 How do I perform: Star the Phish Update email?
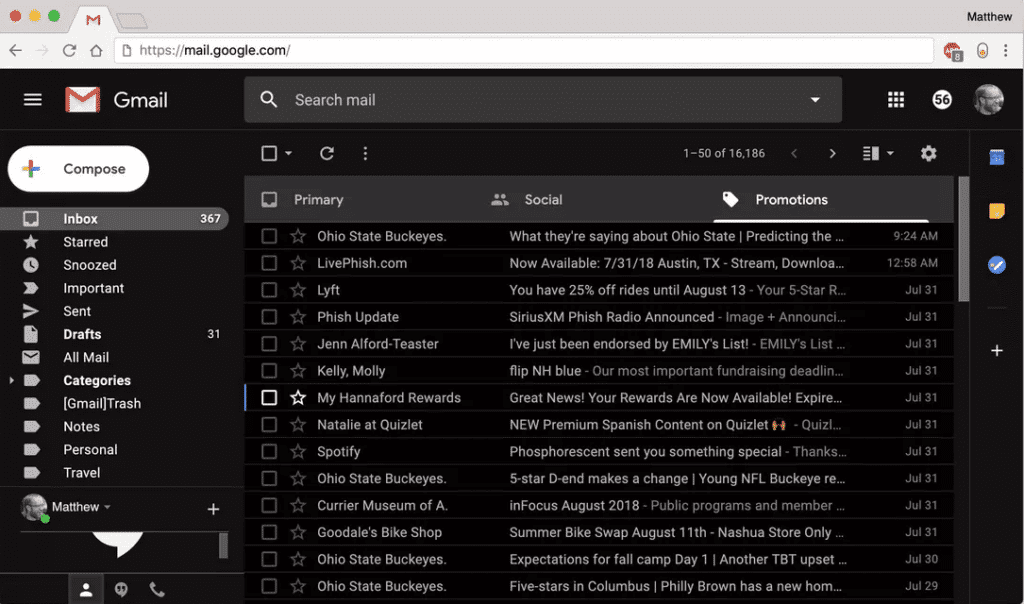[298, 317]
